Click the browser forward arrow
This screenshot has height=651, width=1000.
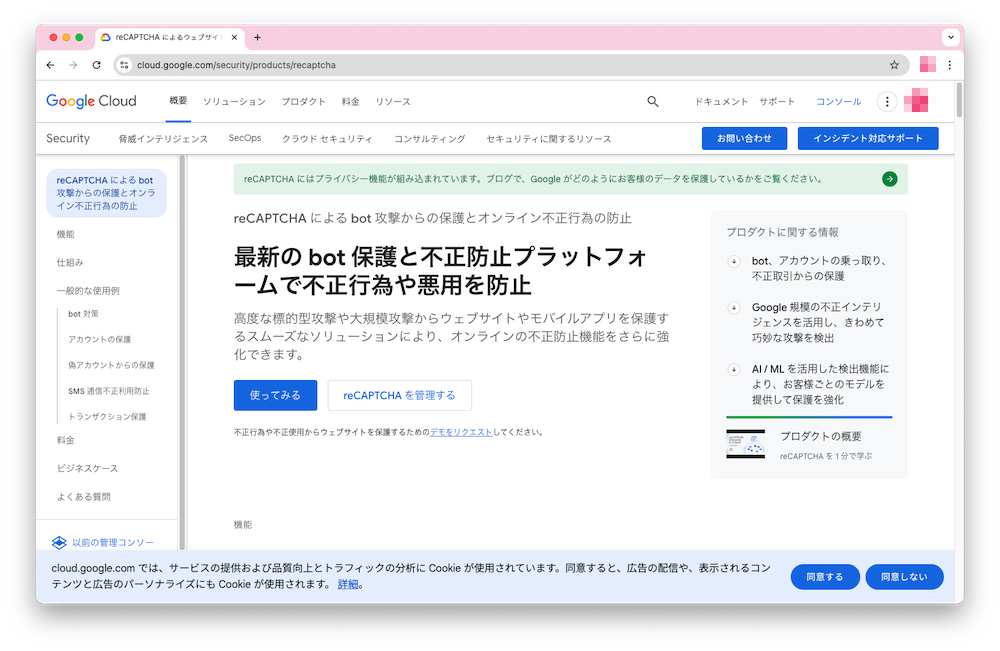coord(73,64)
